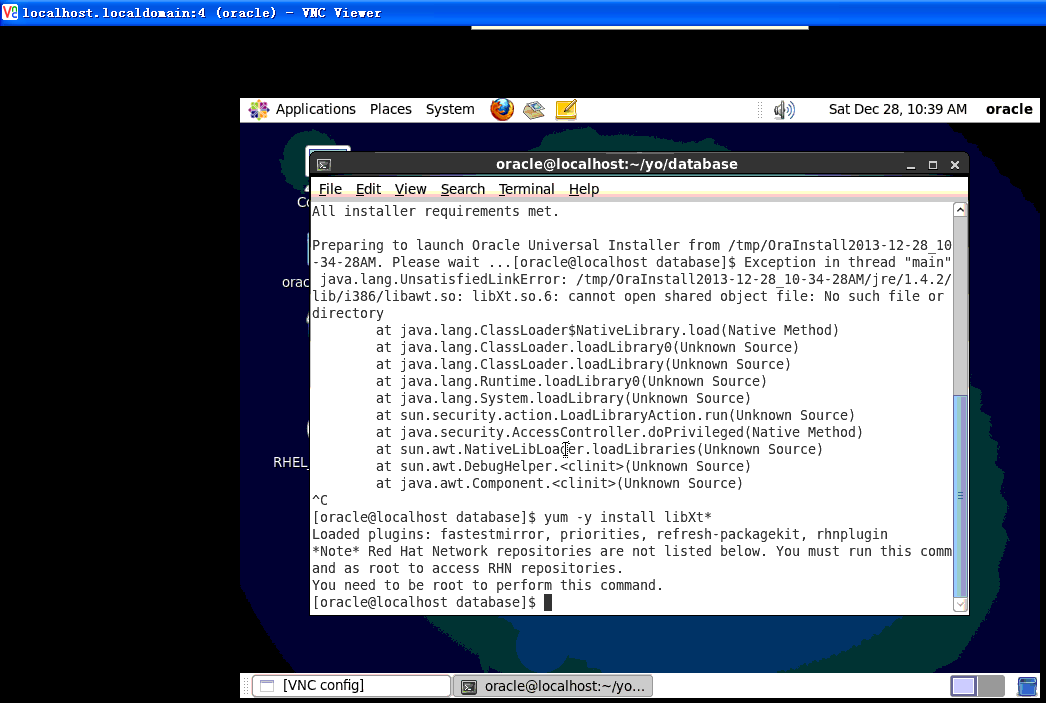Click the 'java.lang.System.loadLibrary' stack line
The image size is (1046, 703).
tap(563, 399)
